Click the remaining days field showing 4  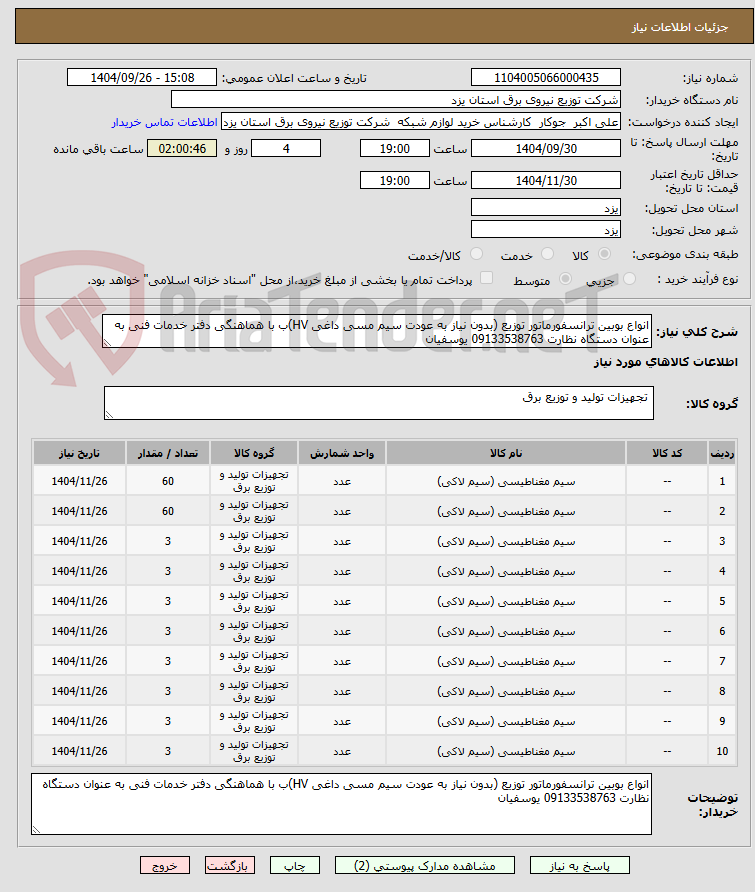(286, 148)
